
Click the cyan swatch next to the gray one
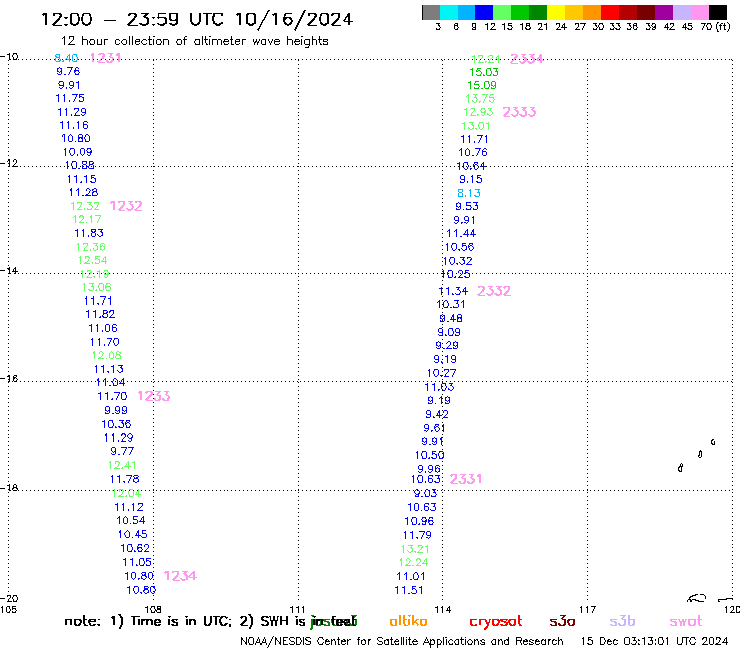[449, 12]
